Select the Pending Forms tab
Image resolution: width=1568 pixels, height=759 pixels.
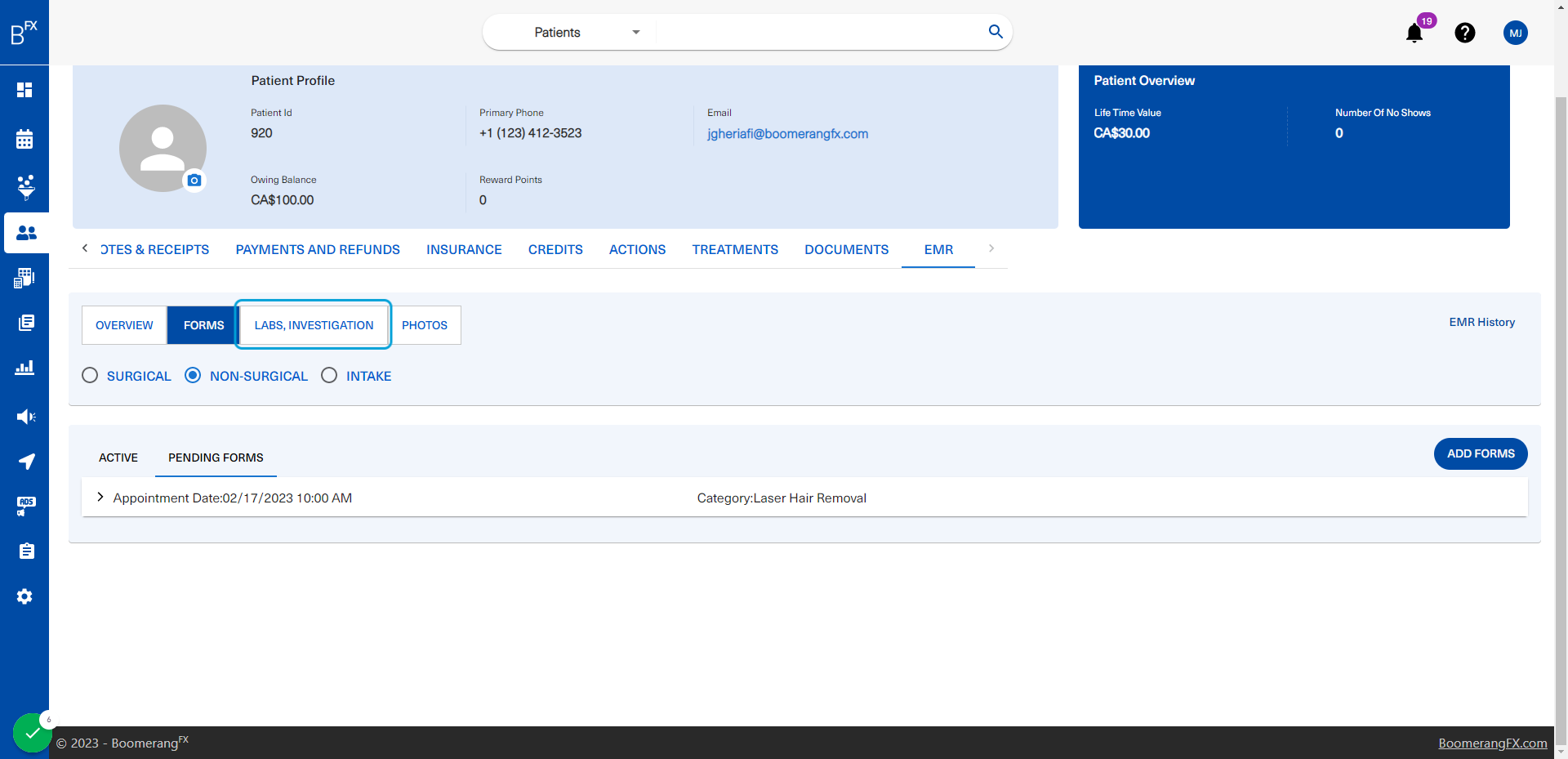coord(216,458)
